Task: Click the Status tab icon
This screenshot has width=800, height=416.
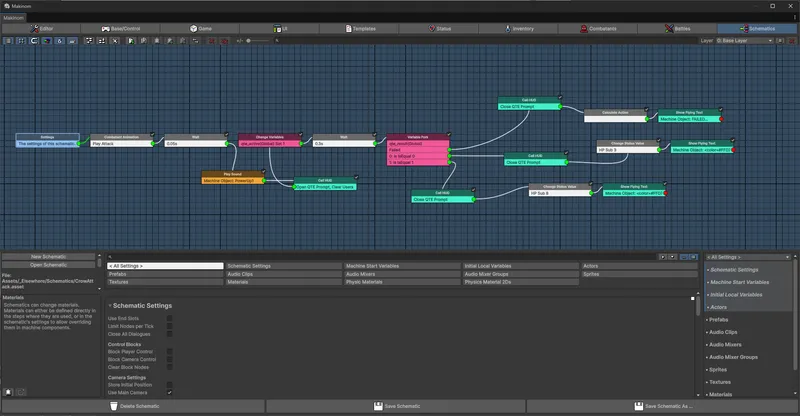Action: click(430, 28)
